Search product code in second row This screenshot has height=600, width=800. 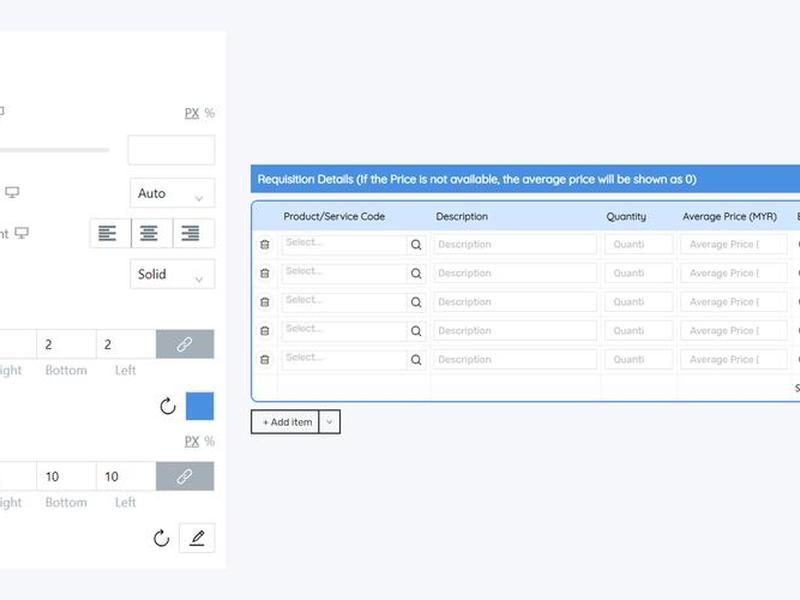coord(416,273)
